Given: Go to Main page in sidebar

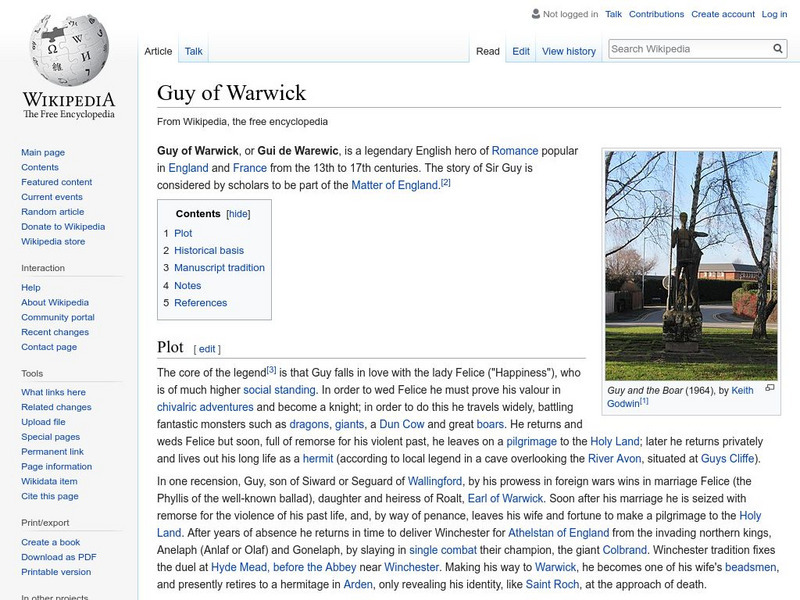Looking at the screenshot, I should [43, 153].
